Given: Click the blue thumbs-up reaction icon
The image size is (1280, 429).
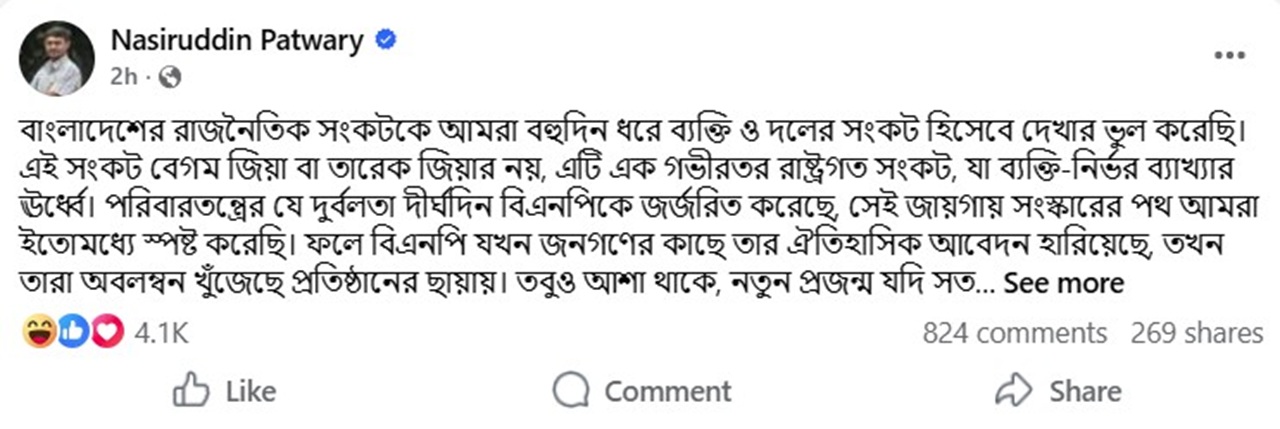Looking at the screenshot, I should pos(72,333).
